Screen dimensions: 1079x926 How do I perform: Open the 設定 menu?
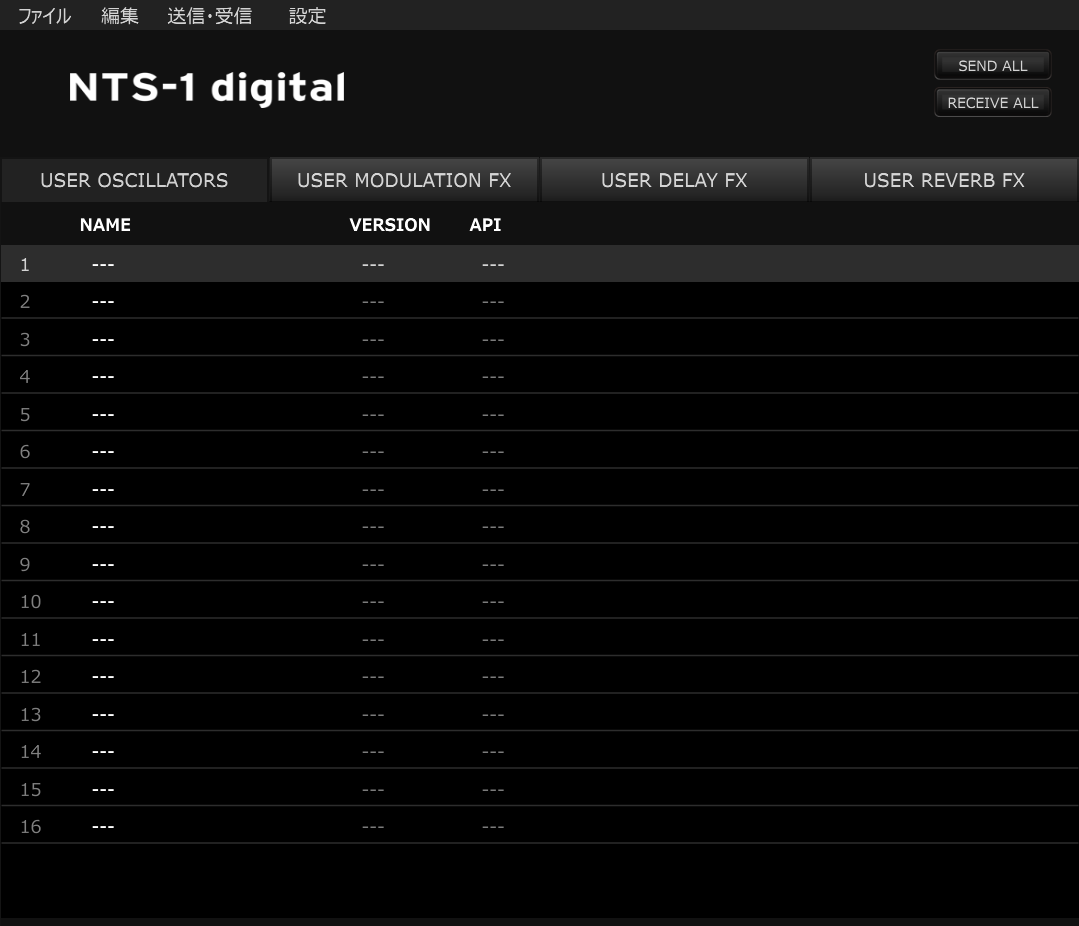point(307,16)
